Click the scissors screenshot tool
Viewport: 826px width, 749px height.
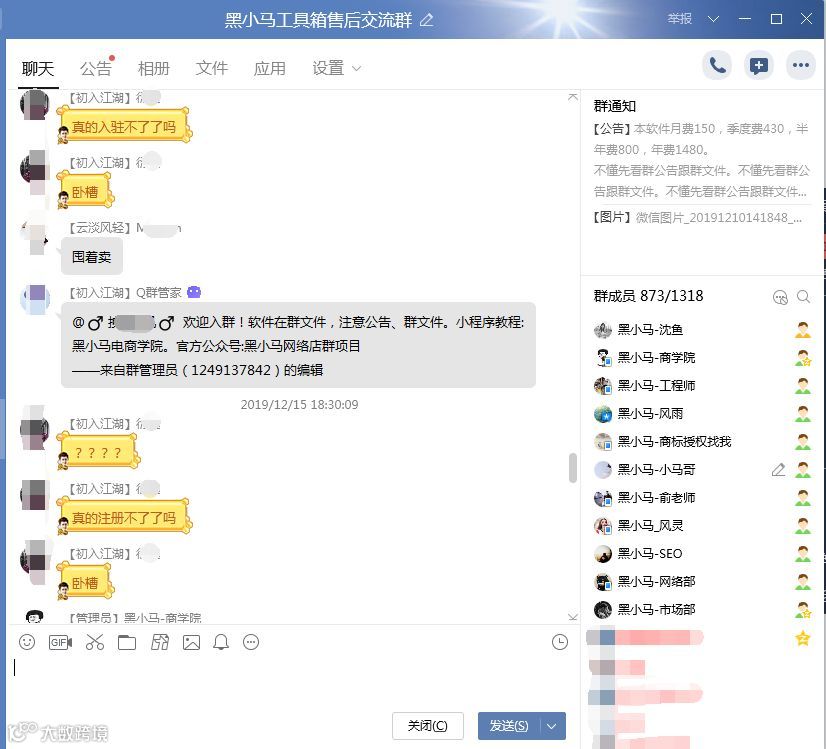pos(95,642)
